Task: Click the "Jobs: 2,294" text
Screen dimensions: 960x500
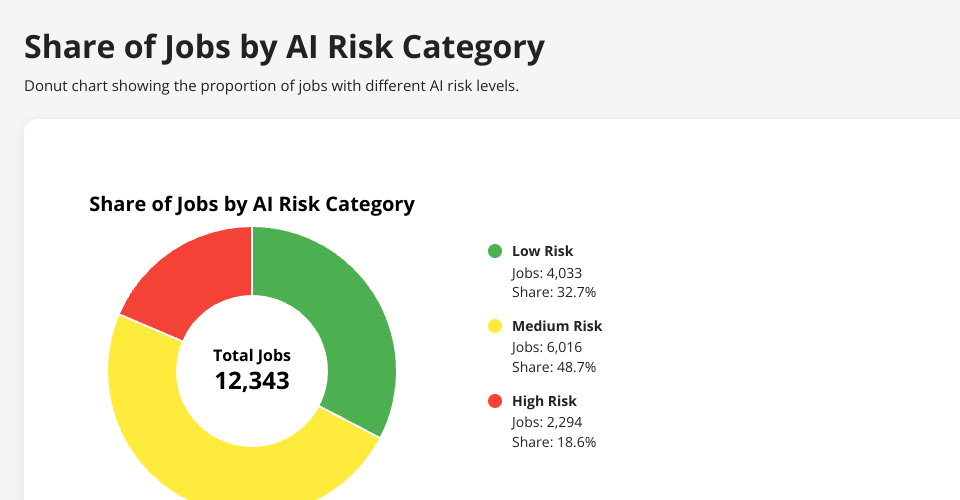Action: tap(547, 422)
